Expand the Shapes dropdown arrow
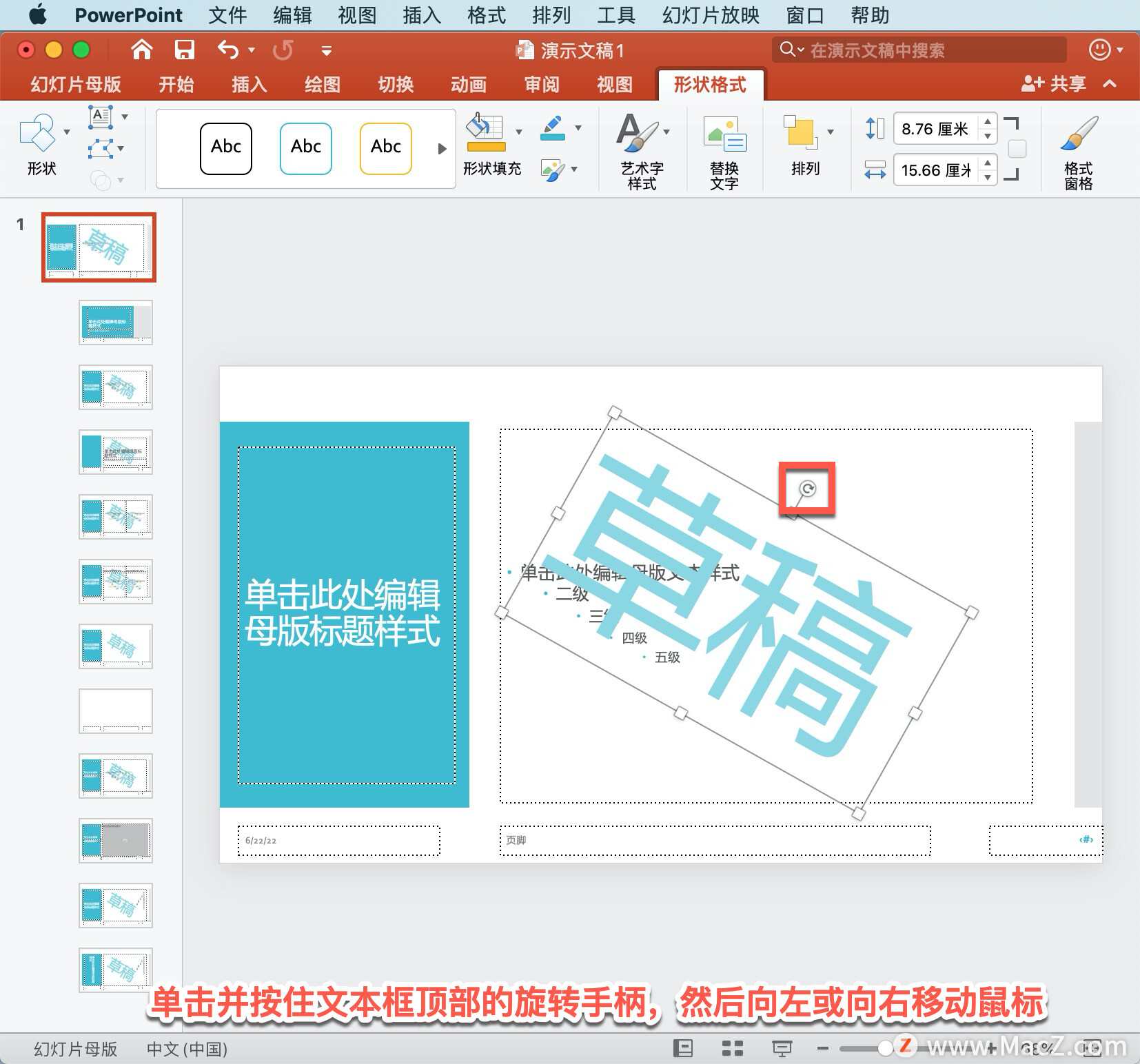1140x1064 pixels. tap(67, 132)
